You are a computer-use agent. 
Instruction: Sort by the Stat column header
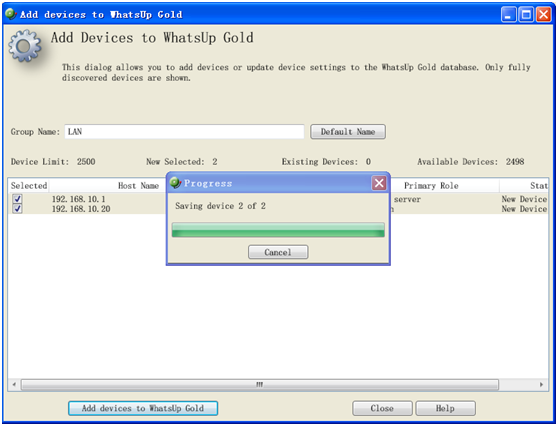point(538,186)
